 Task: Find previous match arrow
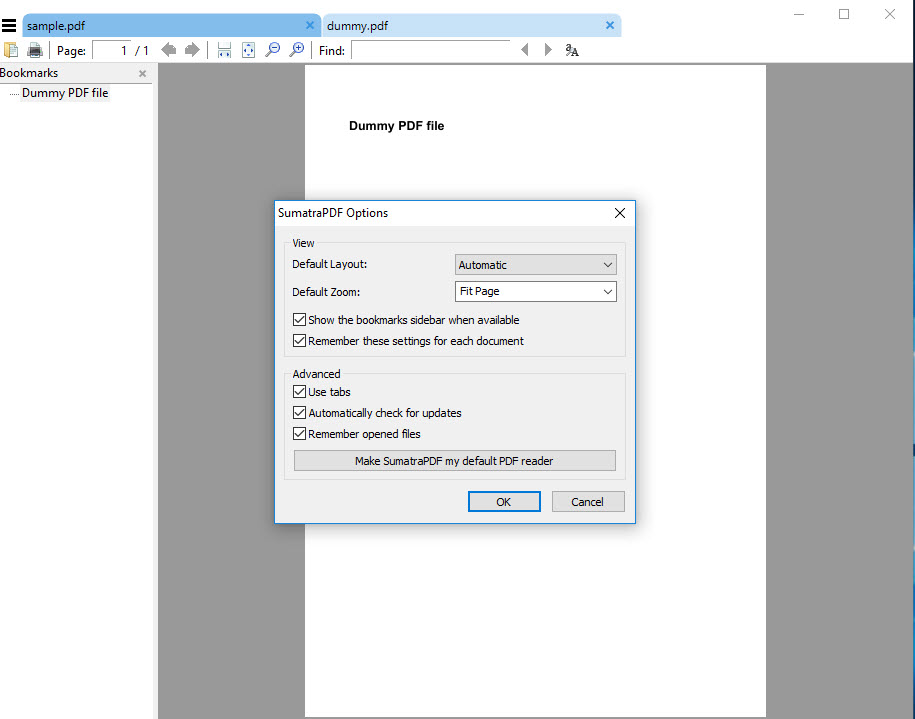click(525, 50)
